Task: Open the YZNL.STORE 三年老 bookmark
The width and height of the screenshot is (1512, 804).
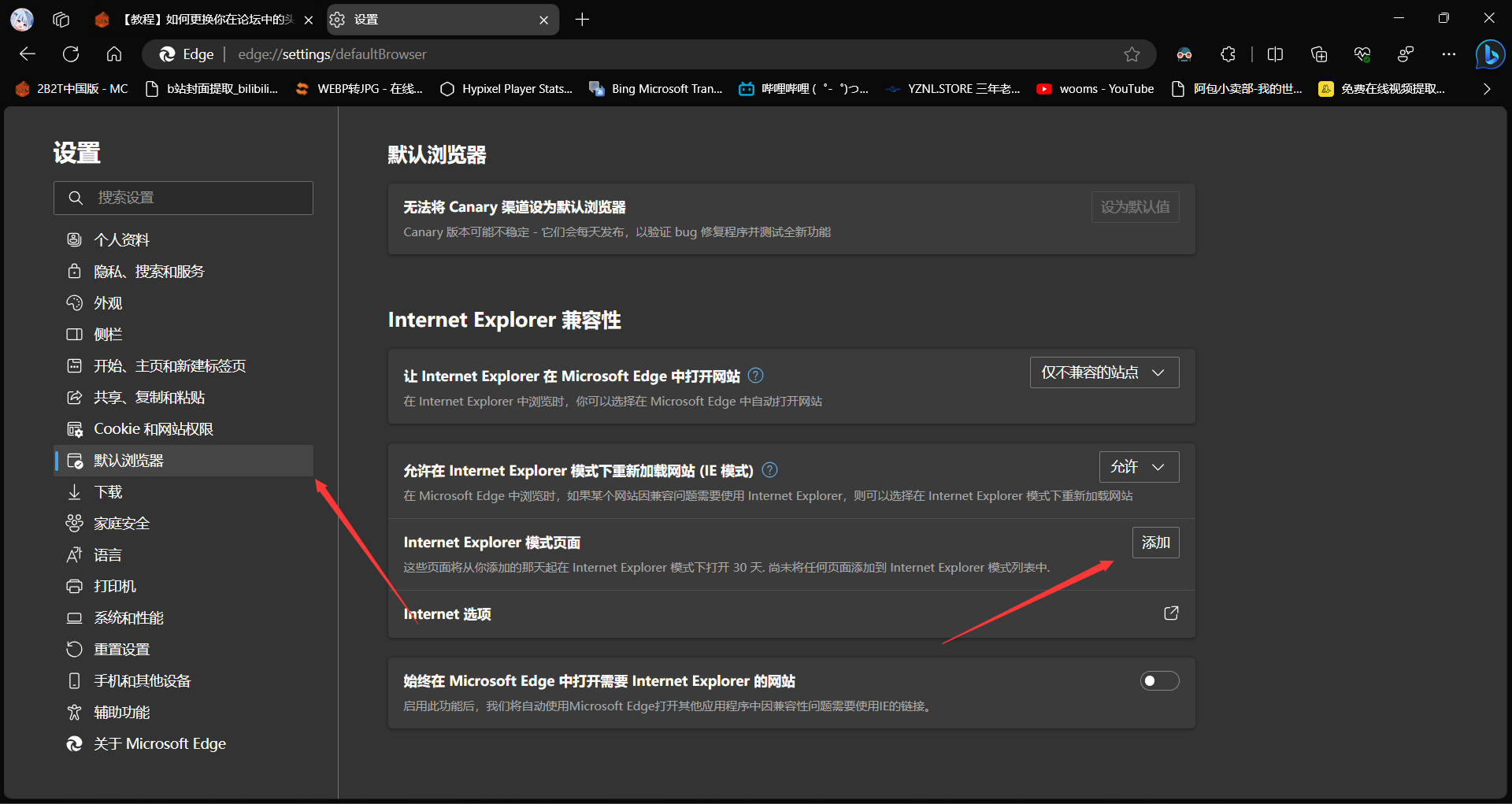Action: [953, 89]
